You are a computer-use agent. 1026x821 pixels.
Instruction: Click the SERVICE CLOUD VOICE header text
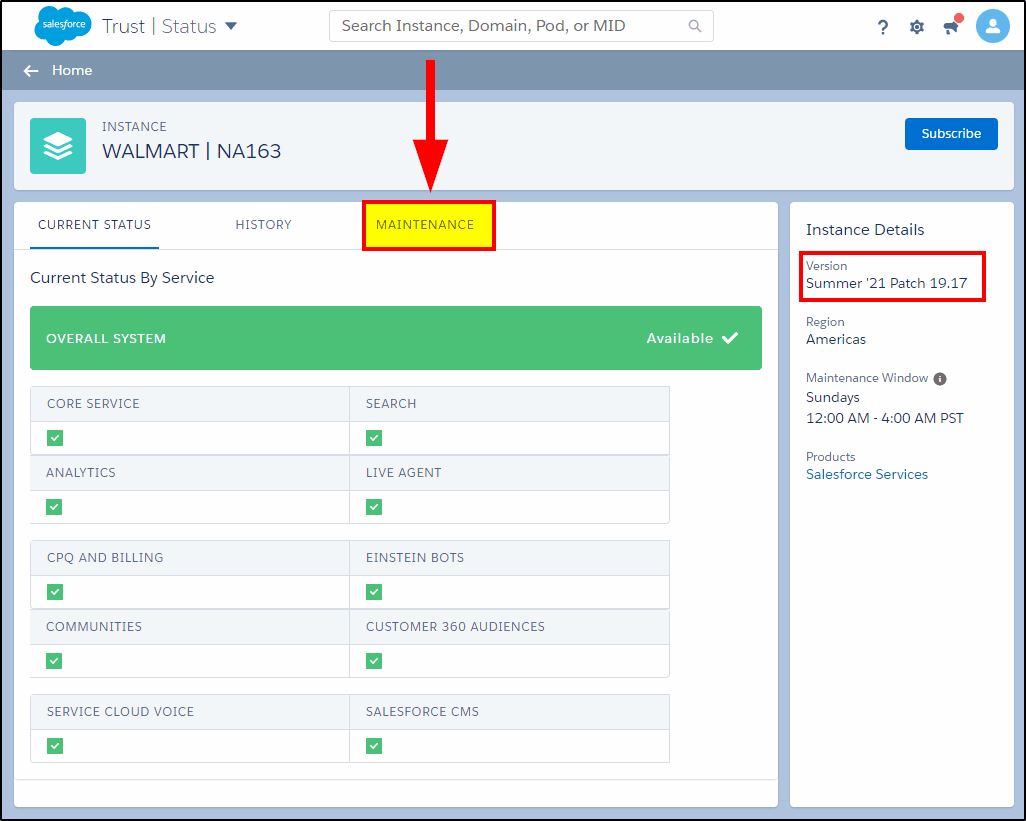click(x=120, y=711)
